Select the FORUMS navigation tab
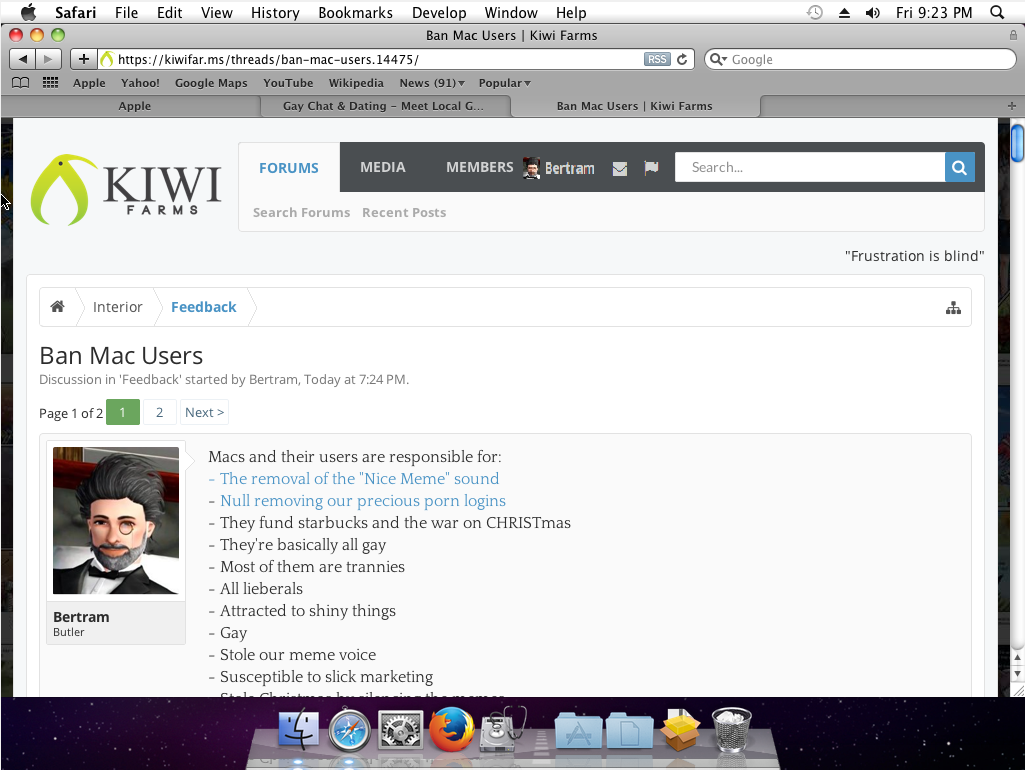Screen dimensions: 1025x770 [289, 168]
